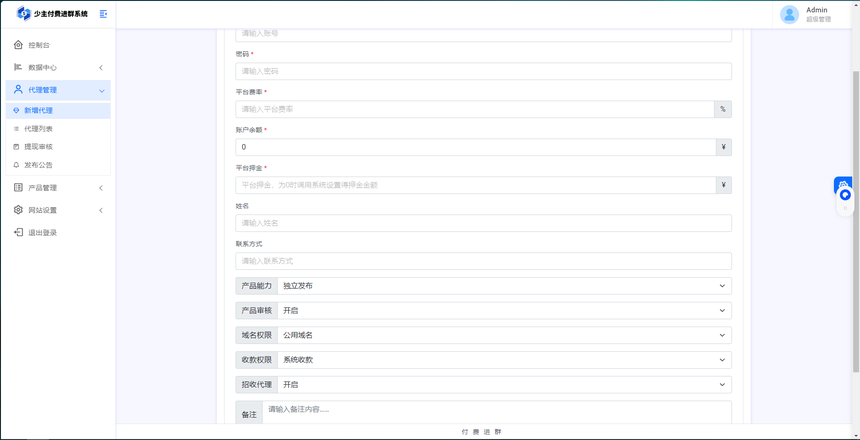Open 网站设置 menu
Viewport: 860px width, 440px height.
[x=58, y=210]
